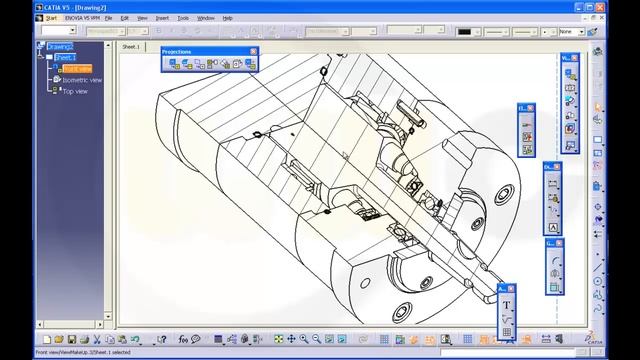
Task: Click the Line tool in right sidebar
Action: click(x=598, y=268)
